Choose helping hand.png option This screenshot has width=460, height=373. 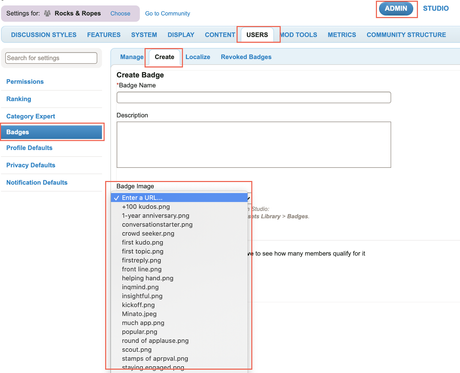[x=179, y=278]
